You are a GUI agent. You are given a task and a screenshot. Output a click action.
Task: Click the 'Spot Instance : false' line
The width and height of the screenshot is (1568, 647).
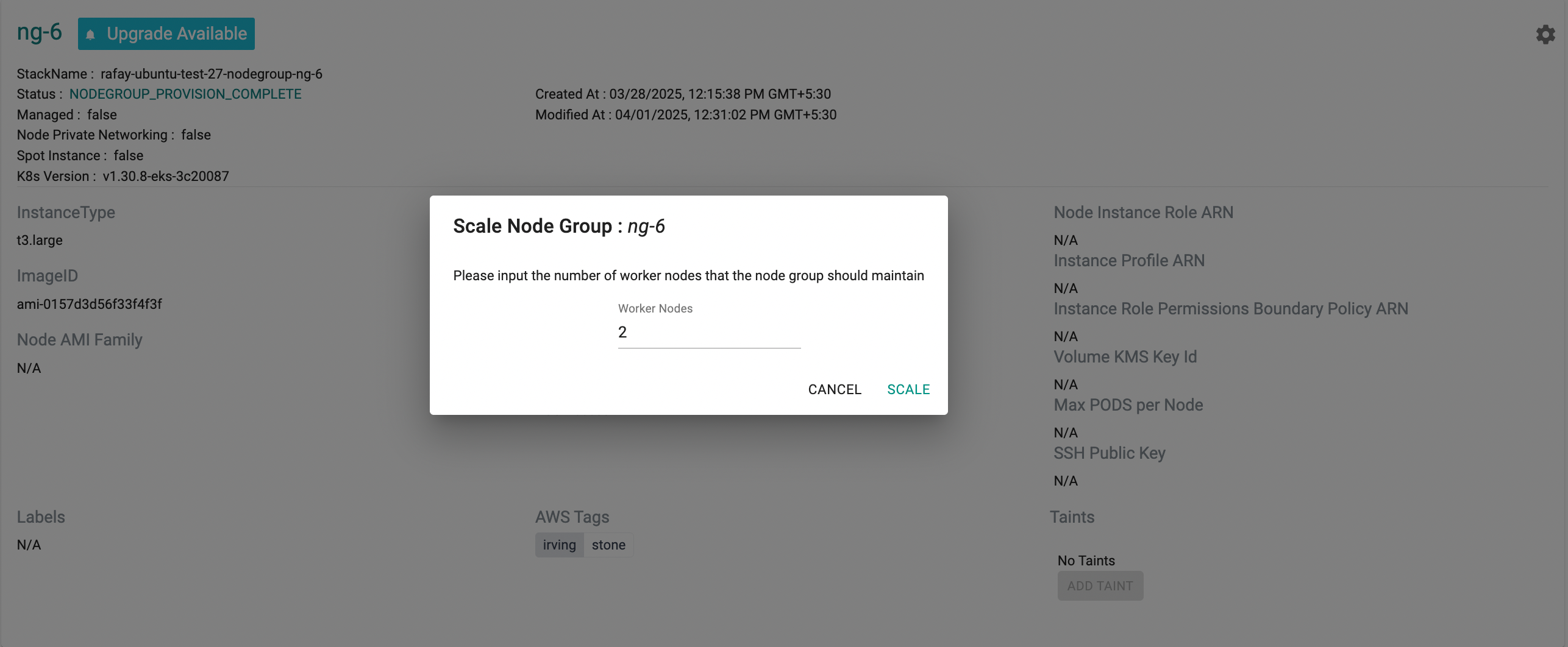(x=80, y=156)
